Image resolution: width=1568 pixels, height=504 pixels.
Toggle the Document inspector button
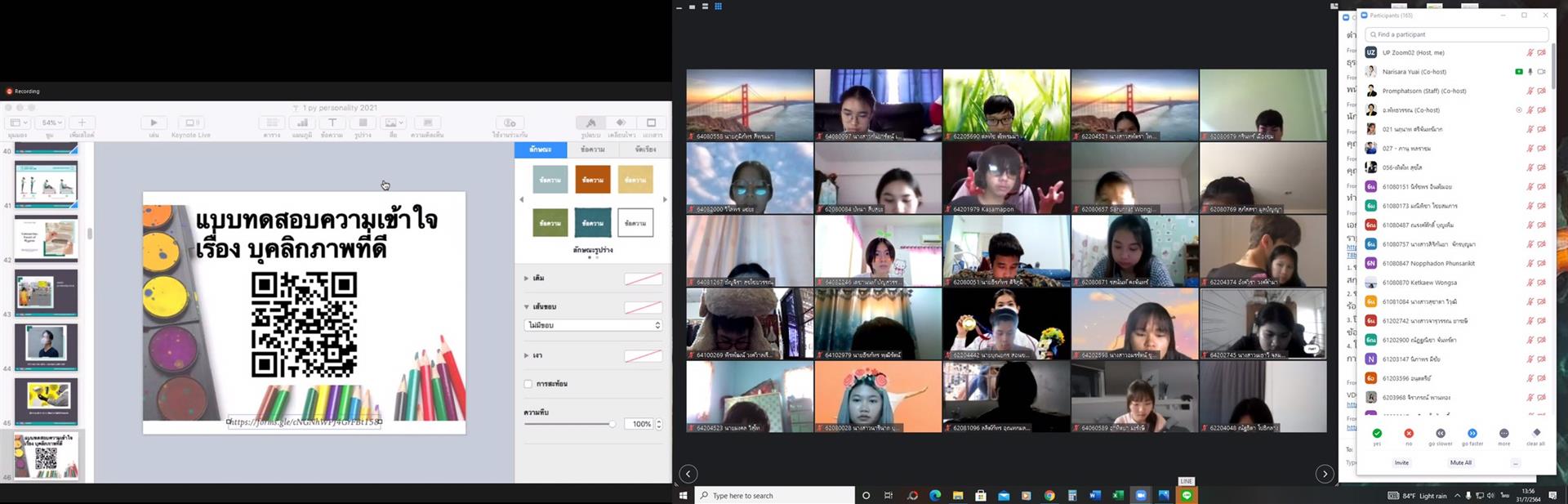[652, 123]
